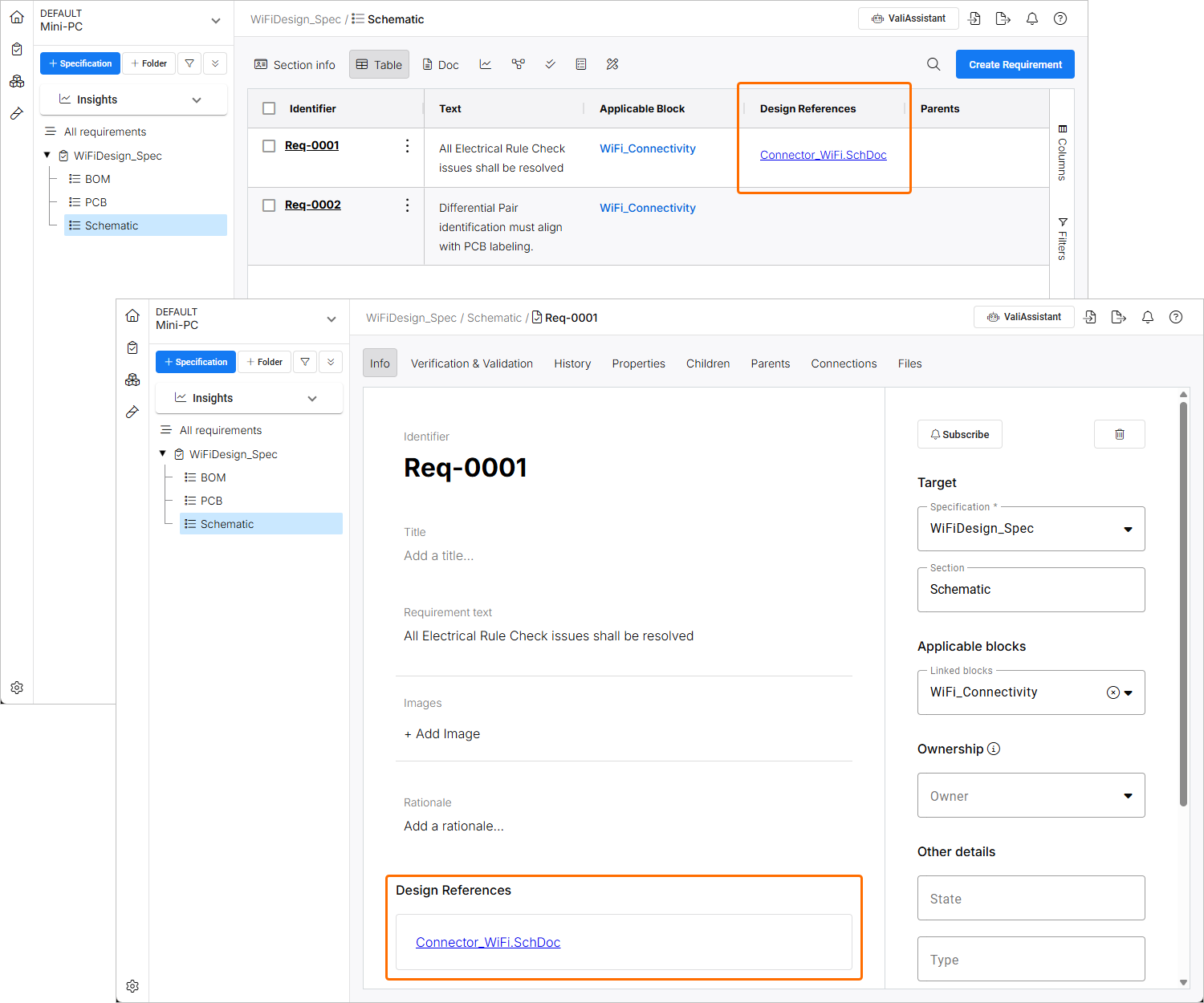Switch to the Verification & Validation tab

pos(472,363)
